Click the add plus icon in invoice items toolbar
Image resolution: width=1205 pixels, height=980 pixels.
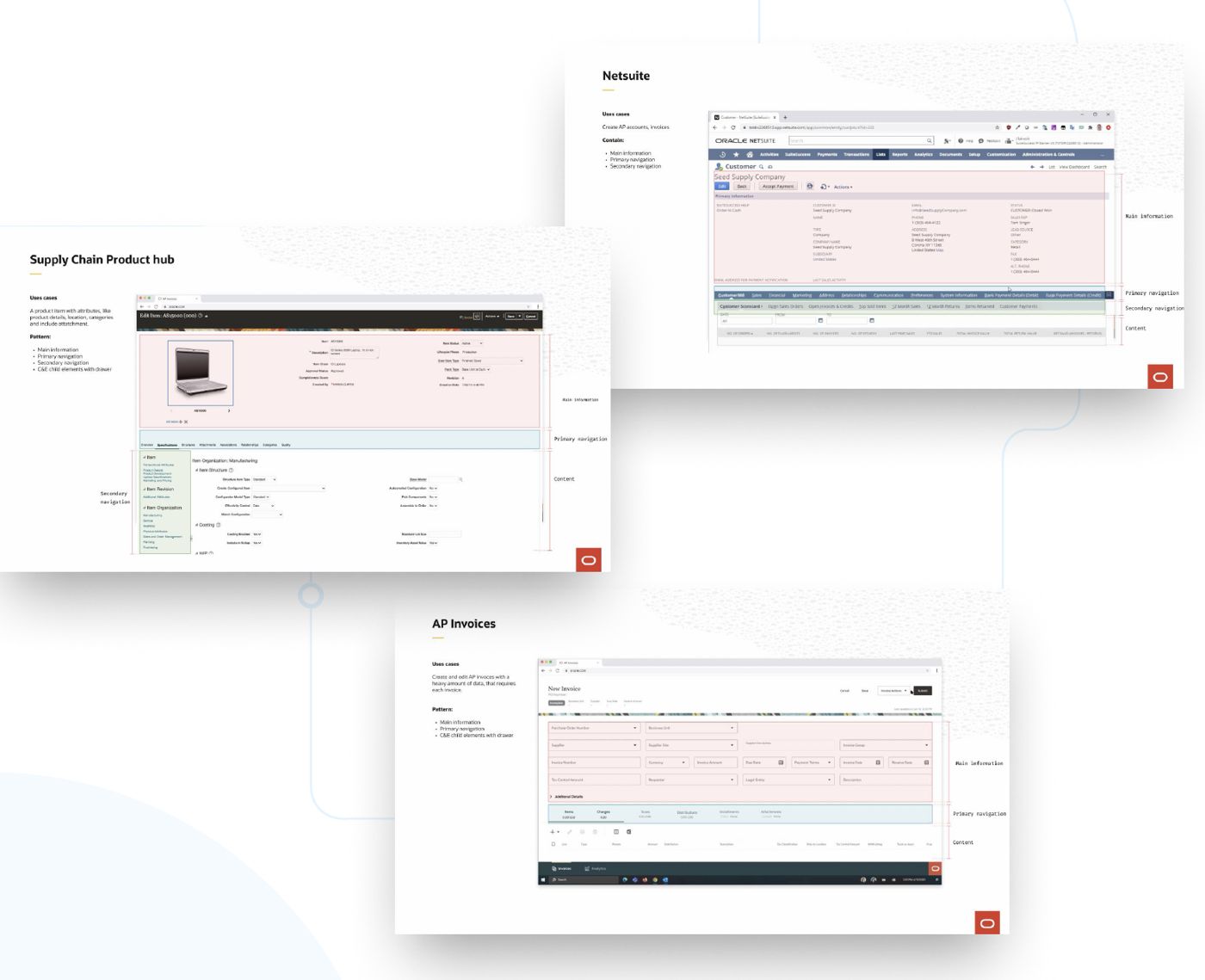tap(553, 832)
